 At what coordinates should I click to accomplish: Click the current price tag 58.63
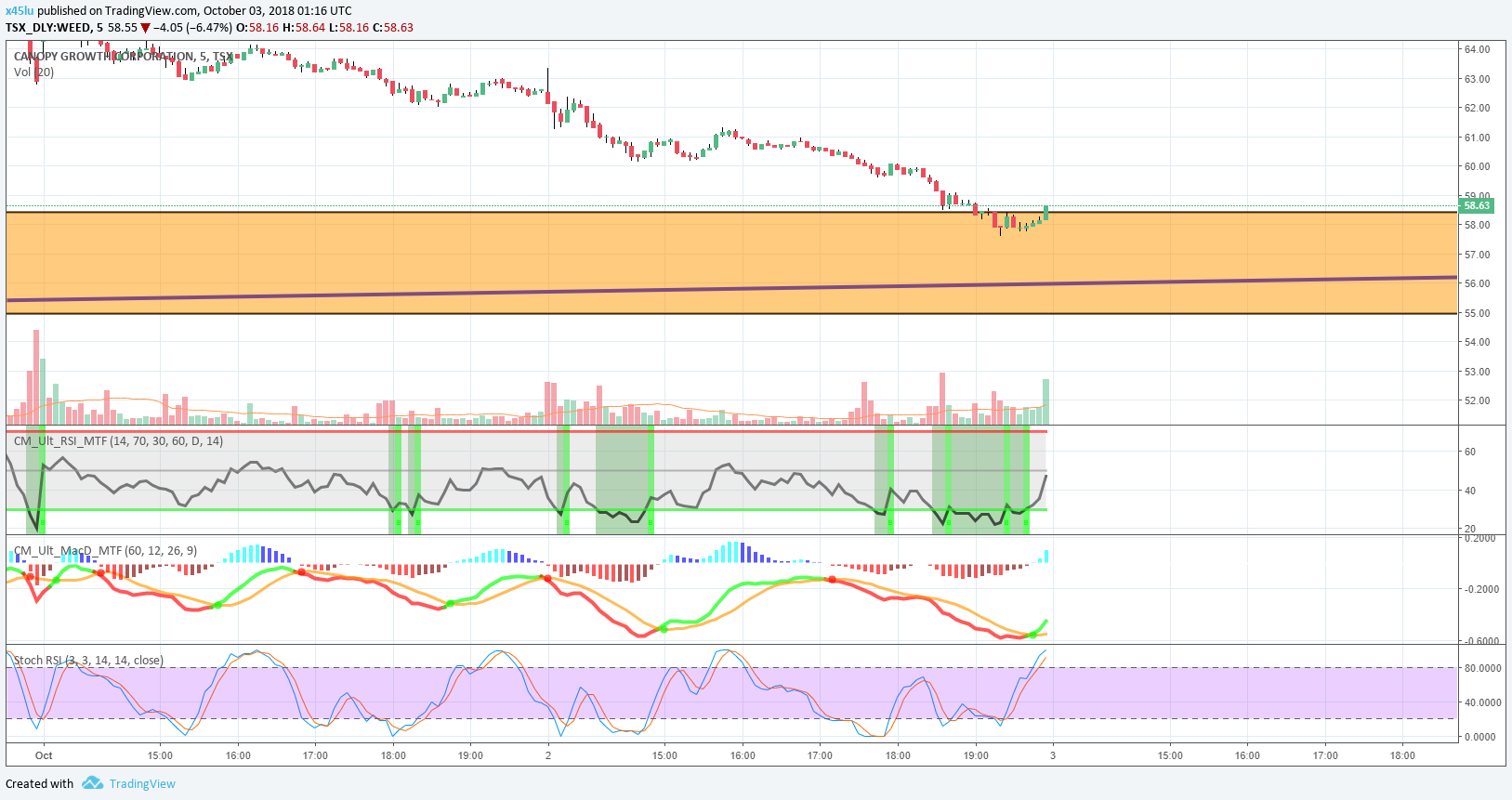point(1477,205)
